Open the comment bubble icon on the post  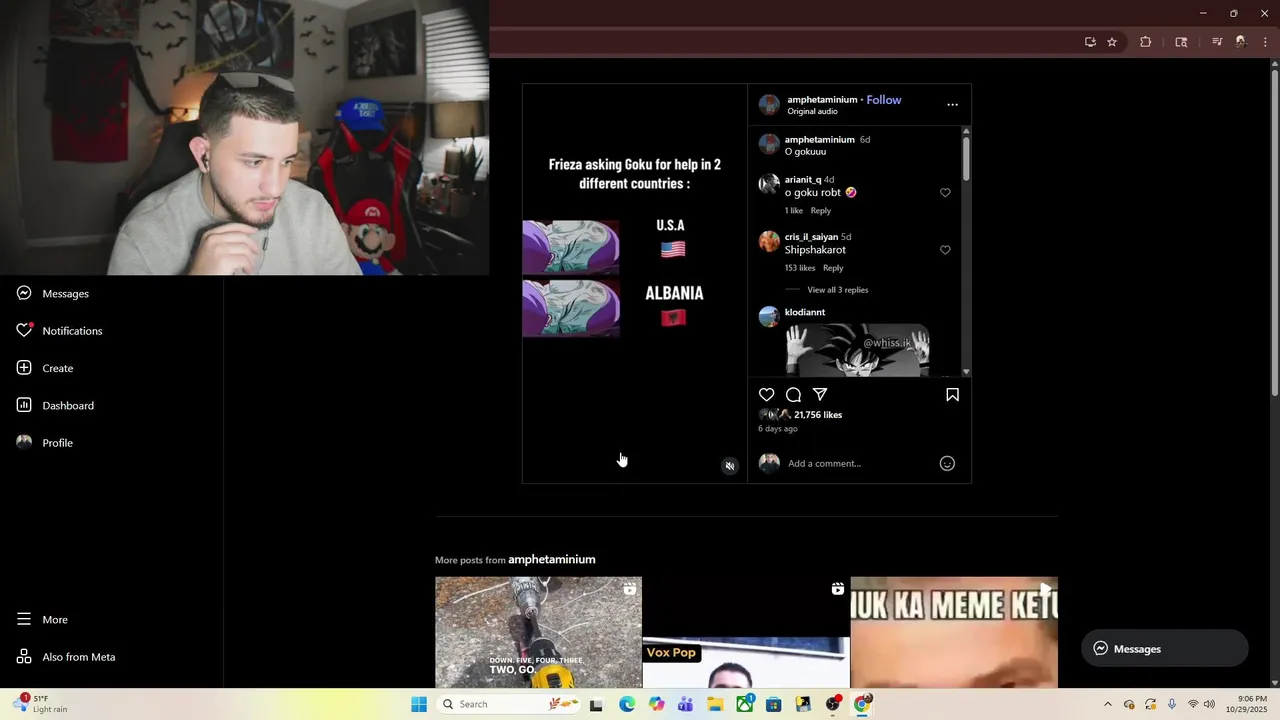click(x=793, y=395)
